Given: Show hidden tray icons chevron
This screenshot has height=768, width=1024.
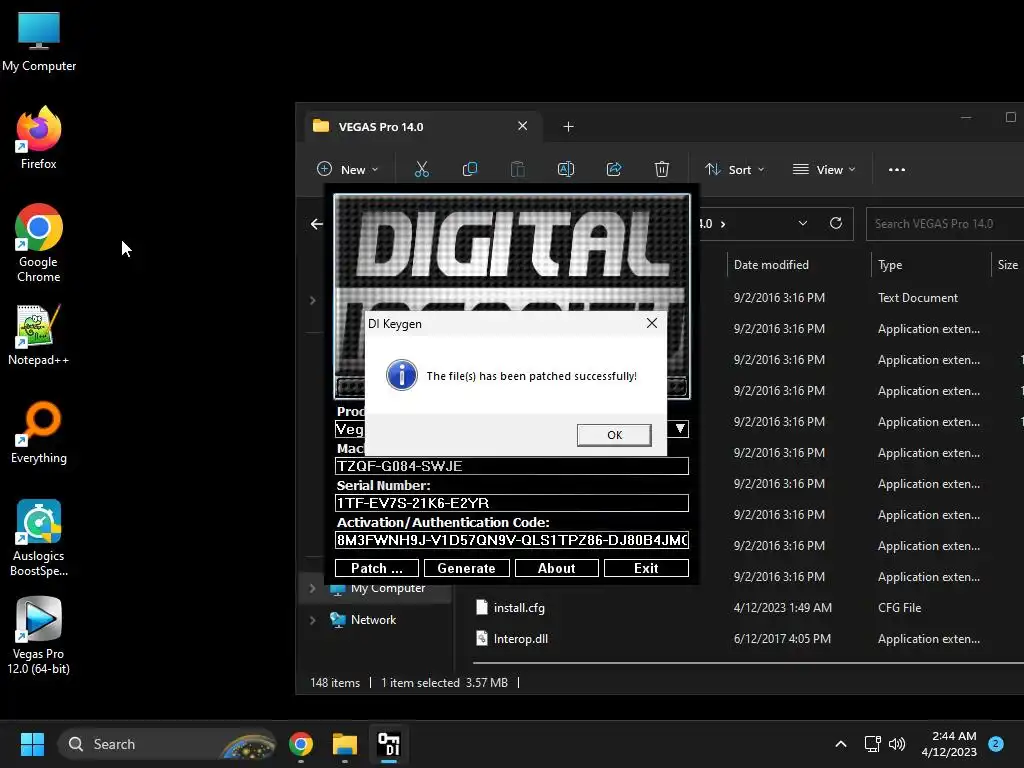Looking at the screenshot, I should pyautogui.click(x=840, y=744).
